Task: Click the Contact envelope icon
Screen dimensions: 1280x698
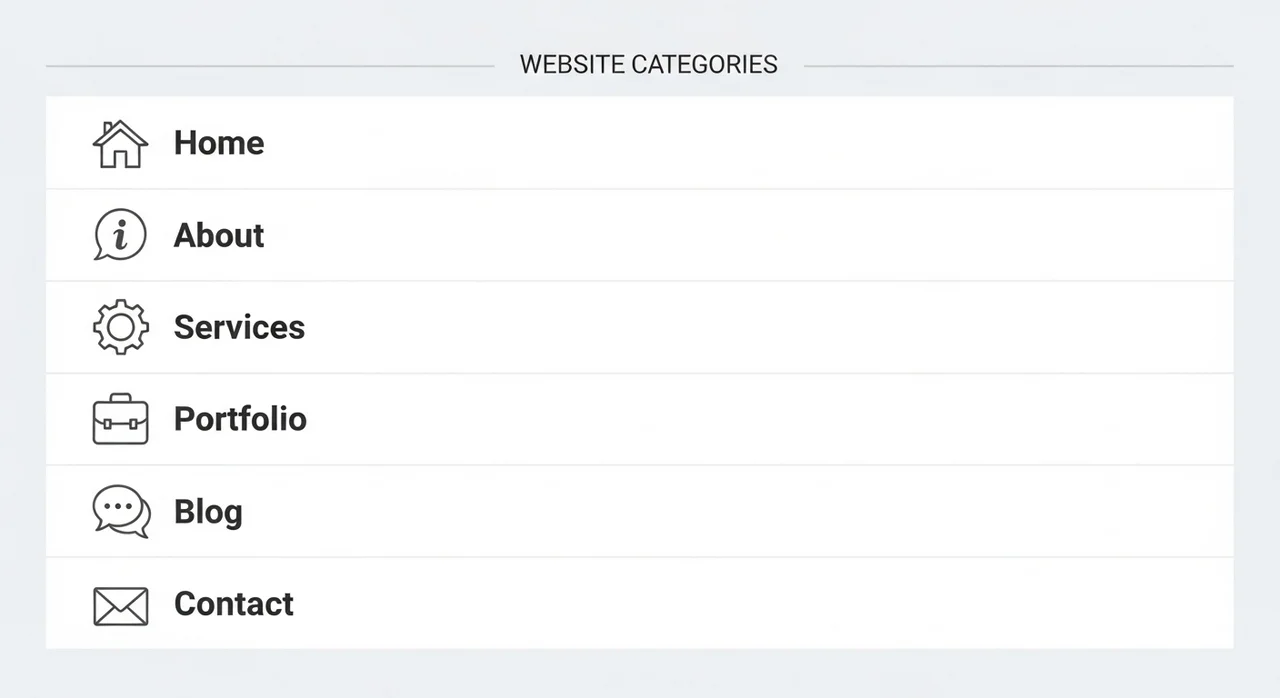Action: (x=120, y=605)
